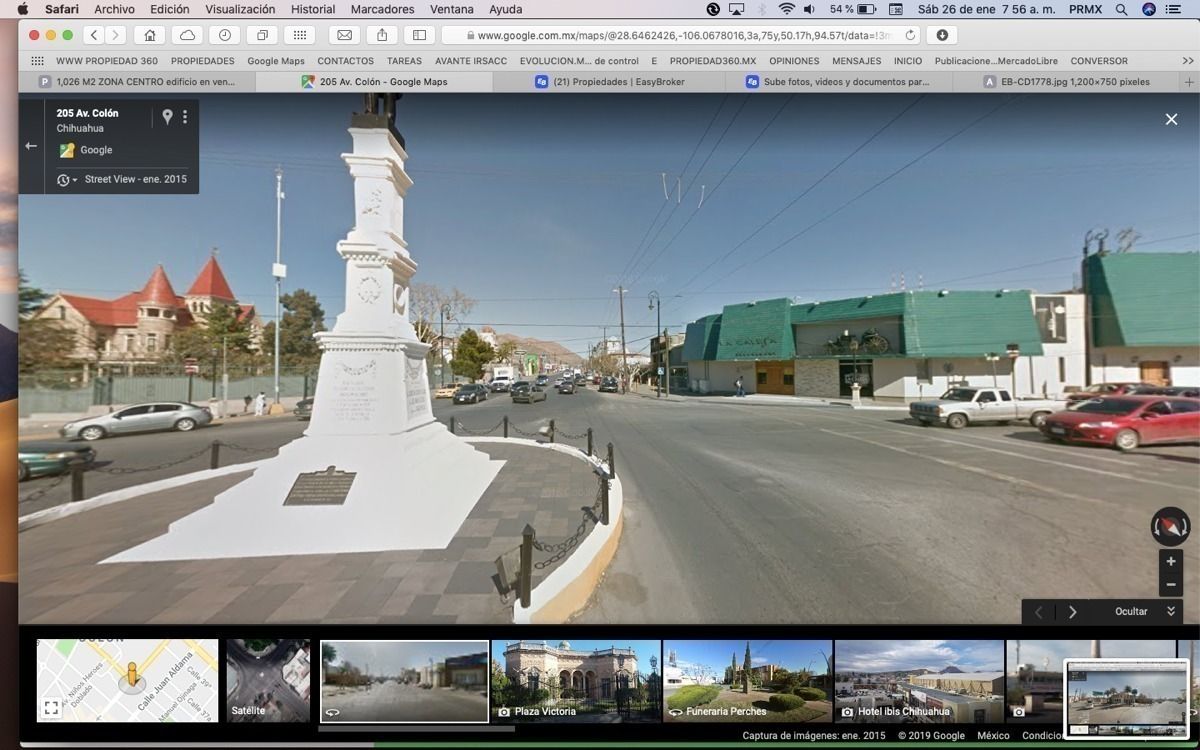Open the Safari home page button
Viewport: 1200px width, 750px height.
coord(150,35)
